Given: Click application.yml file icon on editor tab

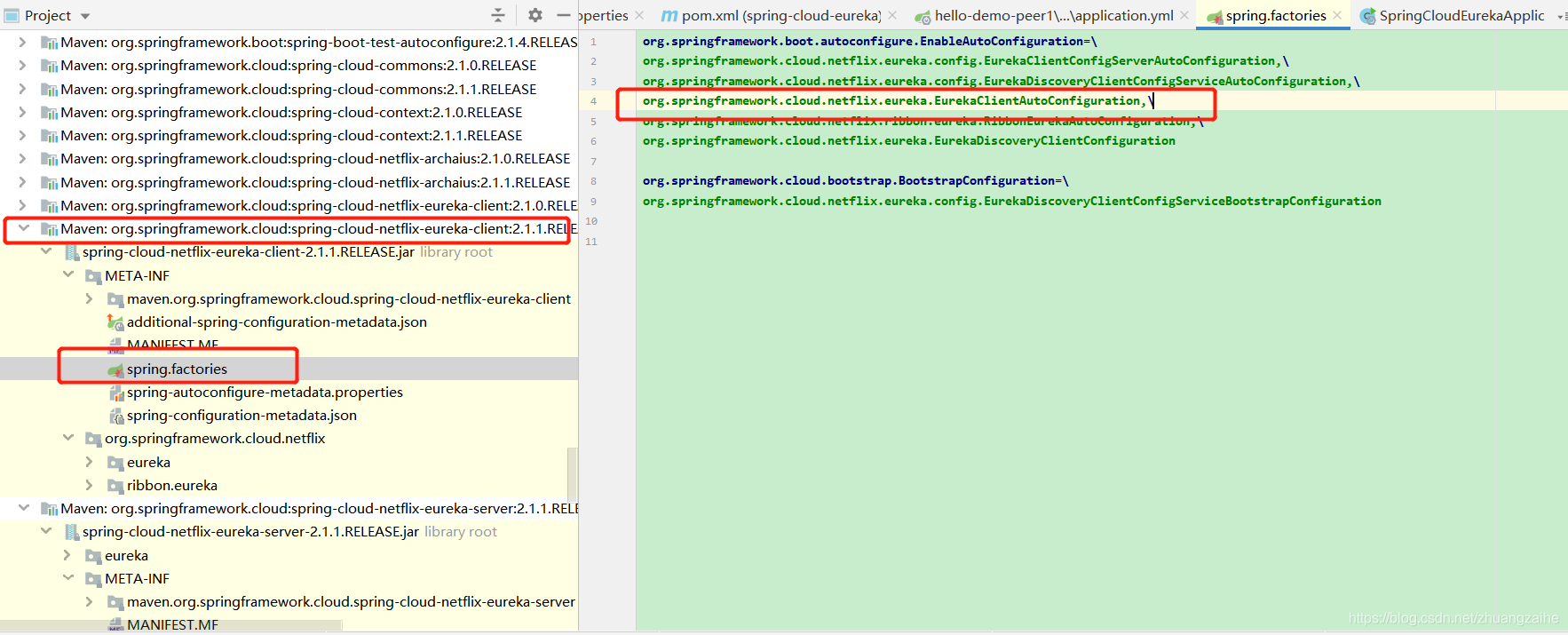Looking at the screenshot, I should [x=923, y=16].
